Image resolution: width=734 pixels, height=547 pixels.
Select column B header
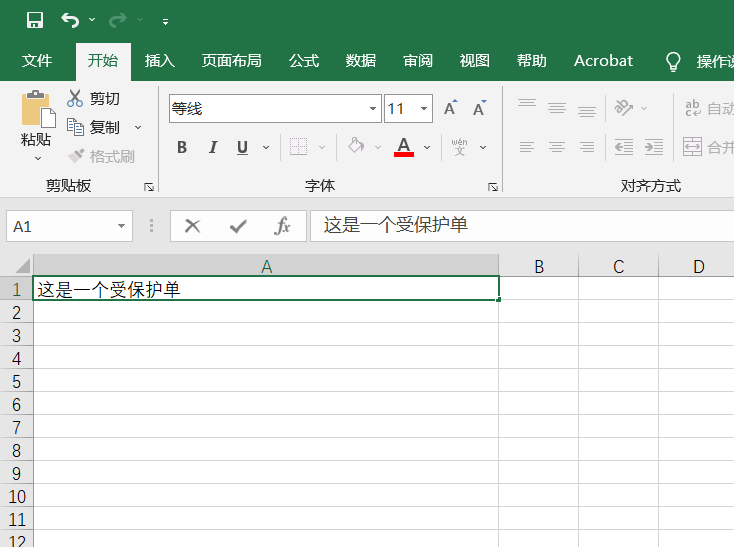[x=539, y=266]
